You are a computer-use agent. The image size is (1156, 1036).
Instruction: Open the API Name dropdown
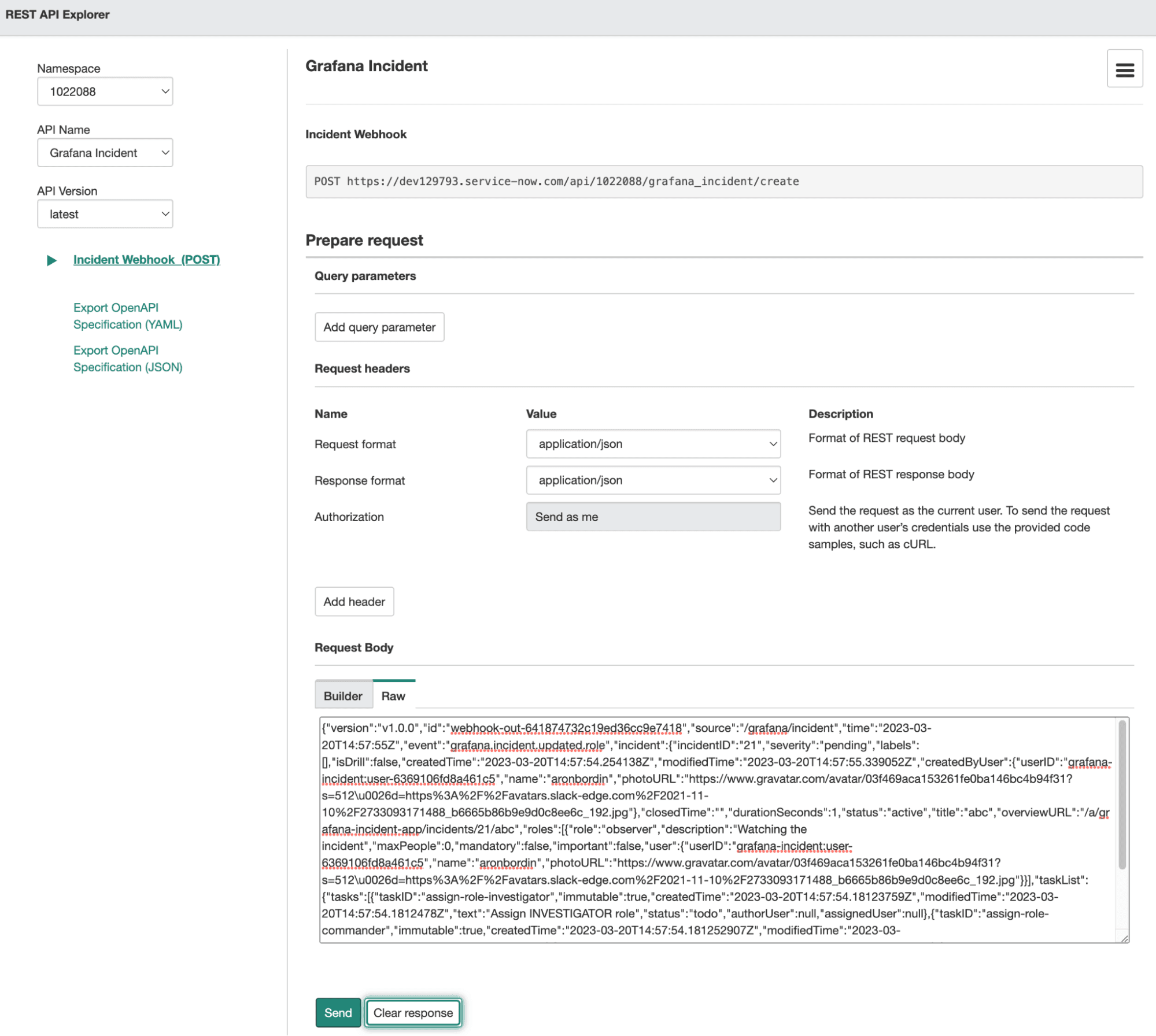click(x=105, y=152)
